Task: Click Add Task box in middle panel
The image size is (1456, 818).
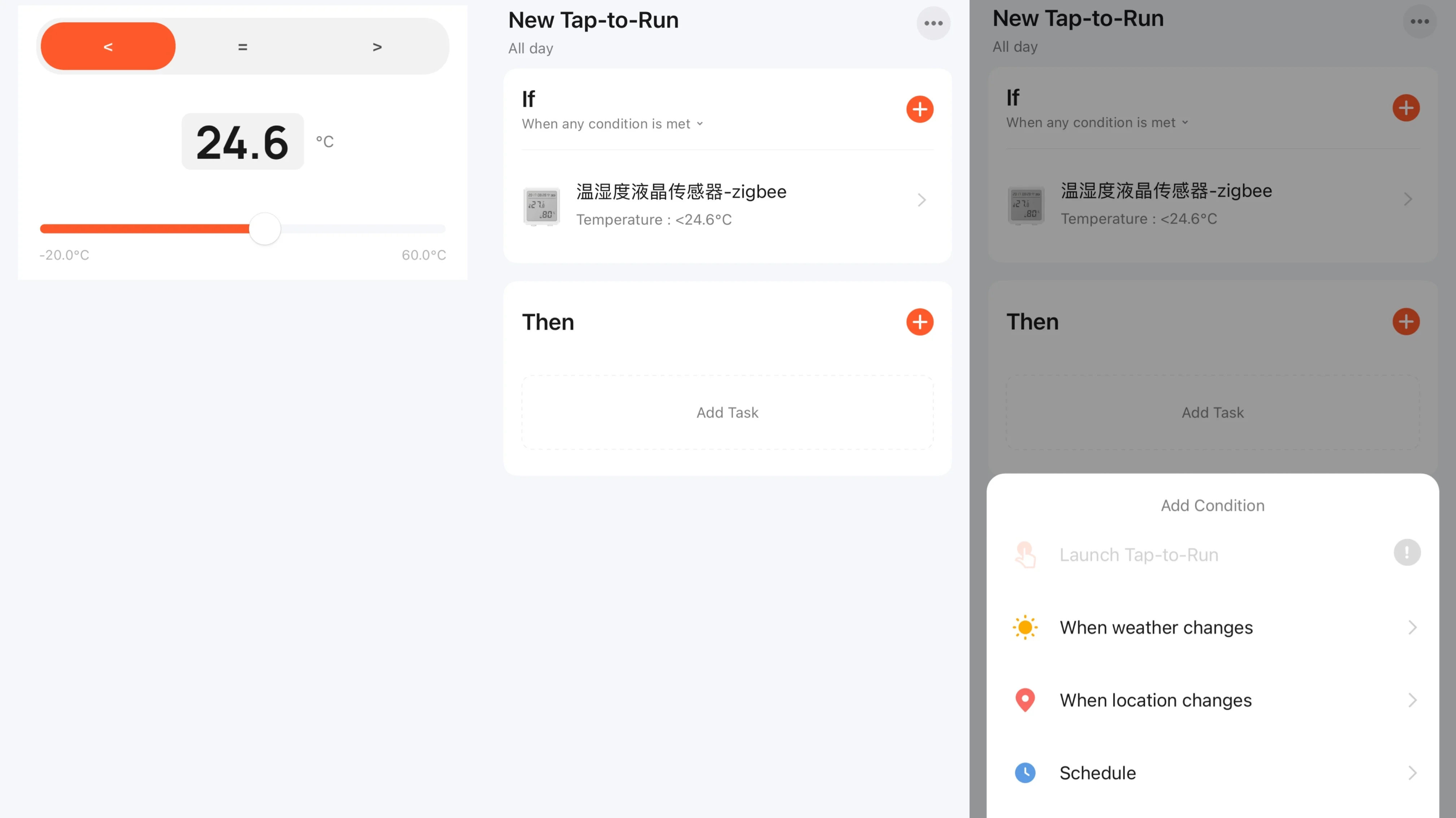Action: [x=727, y=412]
